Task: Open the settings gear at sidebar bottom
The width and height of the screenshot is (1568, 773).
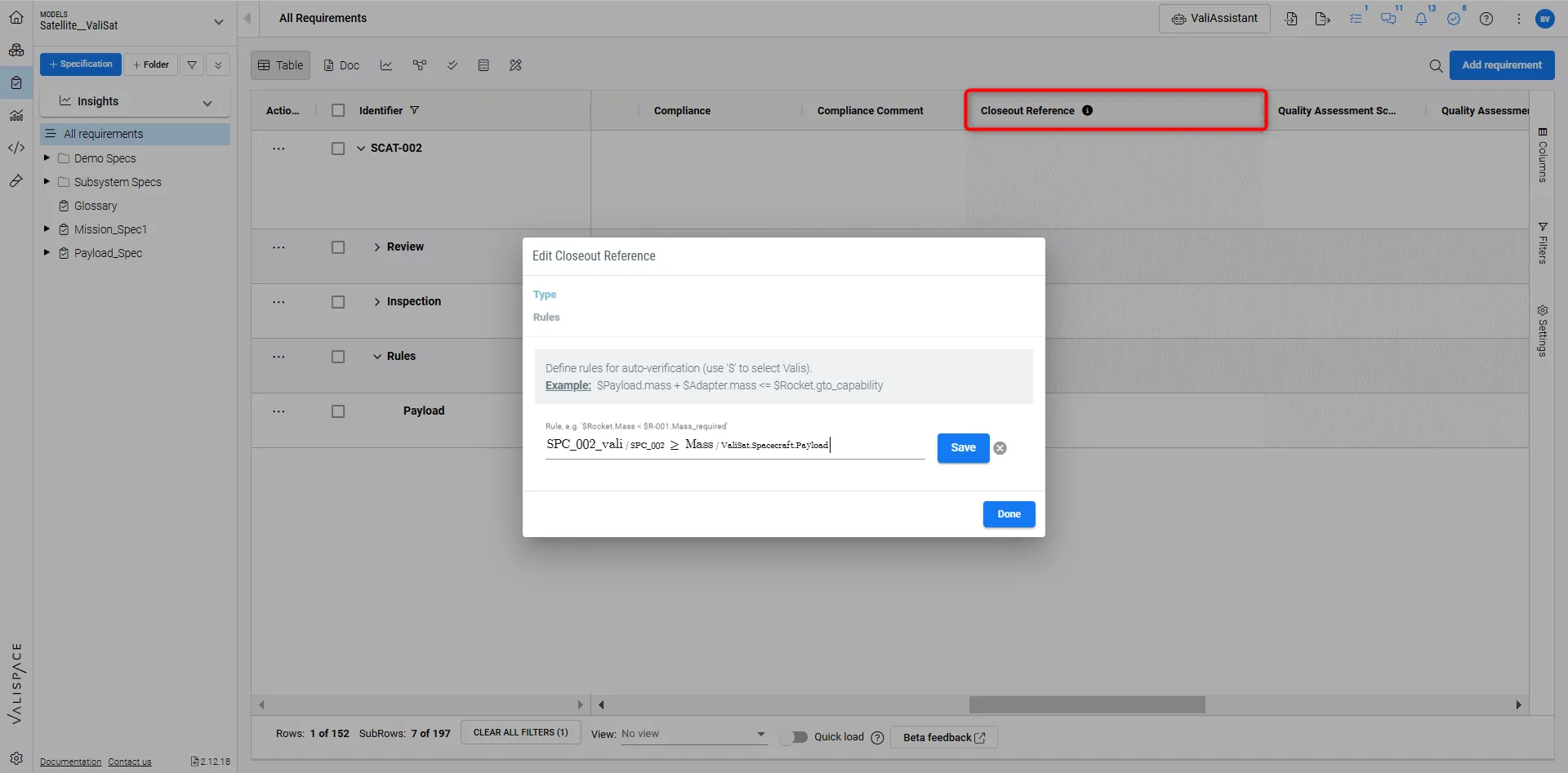Action: (x=16, y=758)
